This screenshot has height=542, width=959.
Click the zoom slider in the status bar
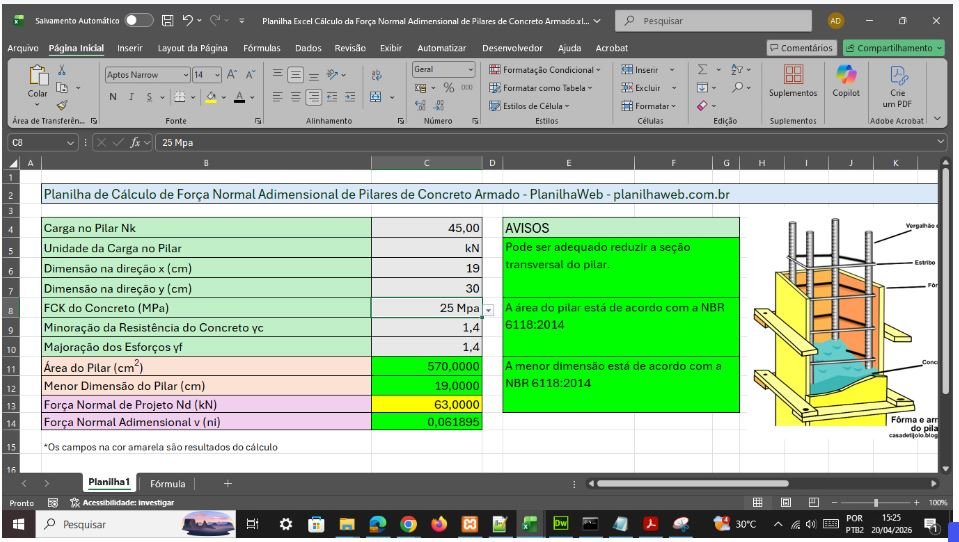click(875, 502)
